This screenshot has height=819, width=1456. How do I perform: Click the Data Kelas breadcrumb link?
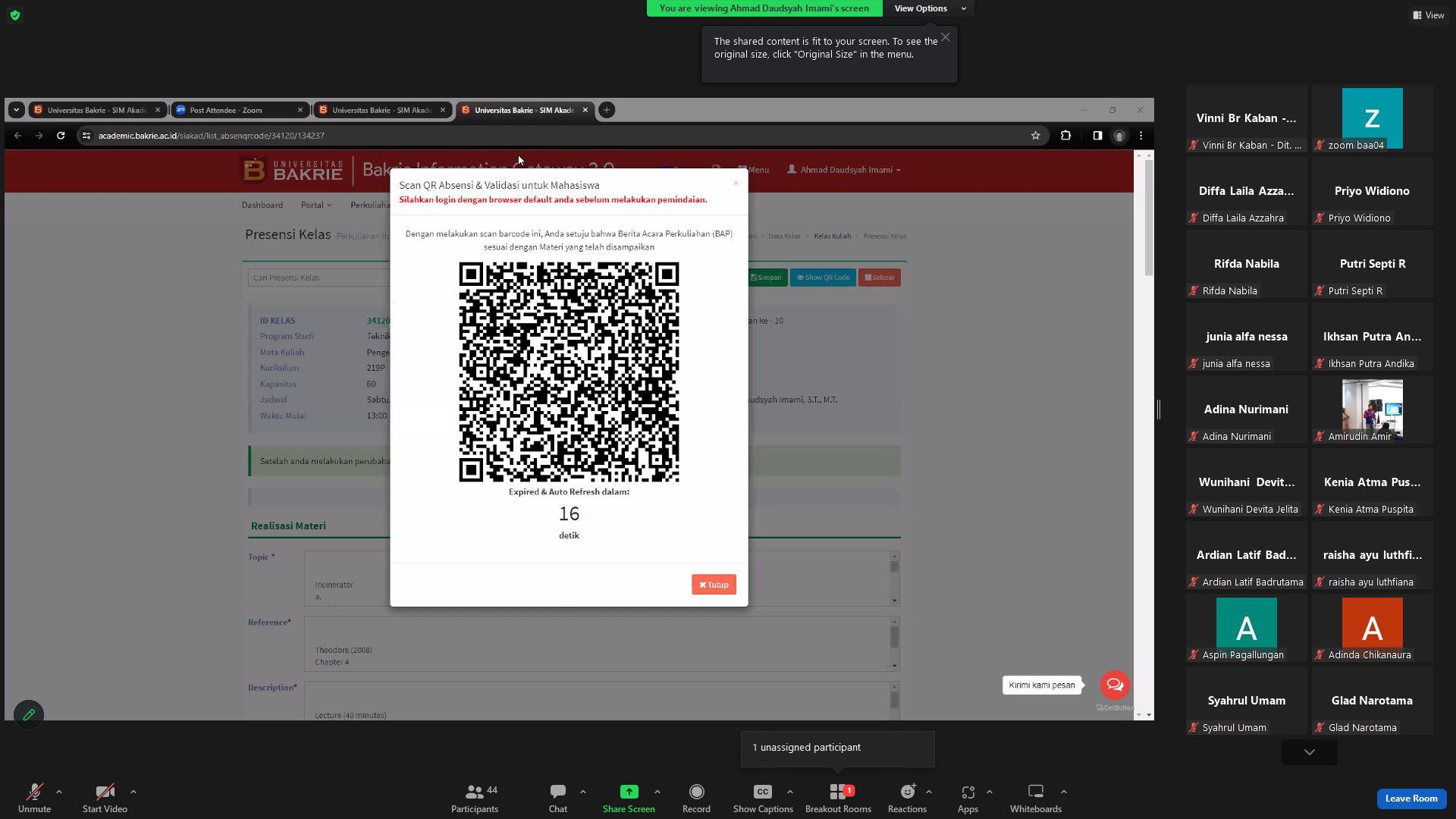784,237
